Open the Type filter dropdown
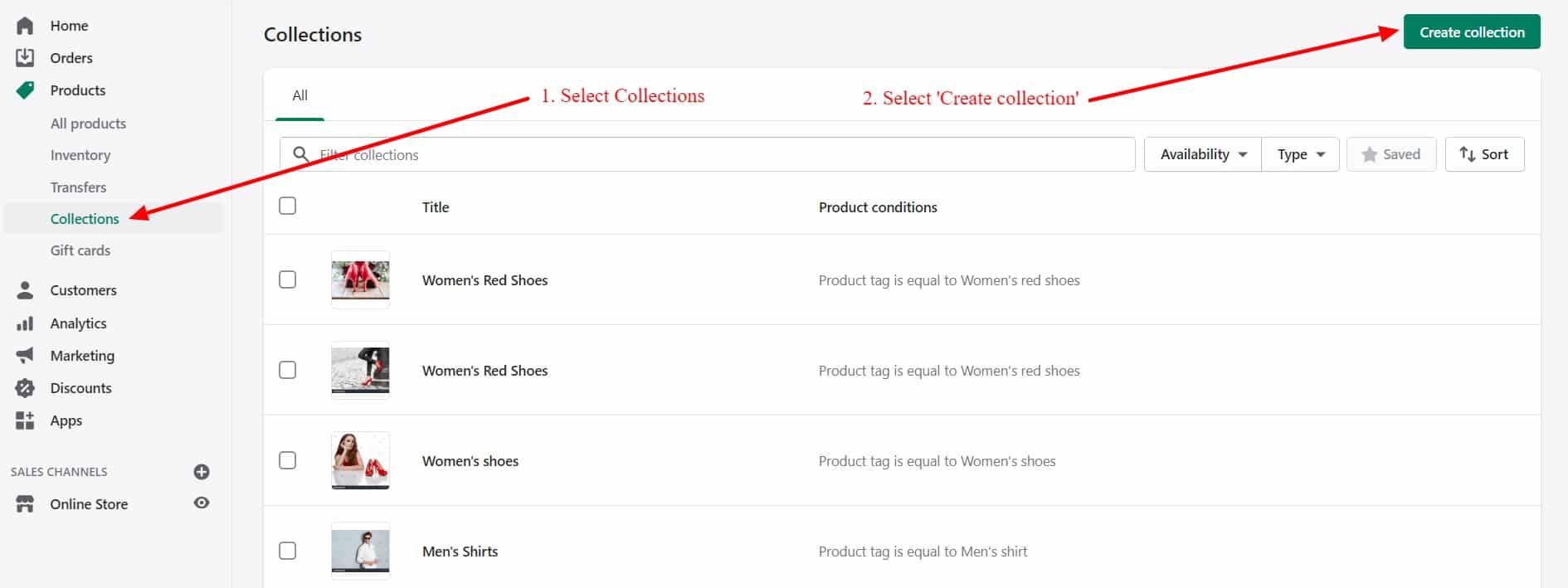Image resolution: width=1568 pixels, height=588 pixels. (x=1300, y=154)
